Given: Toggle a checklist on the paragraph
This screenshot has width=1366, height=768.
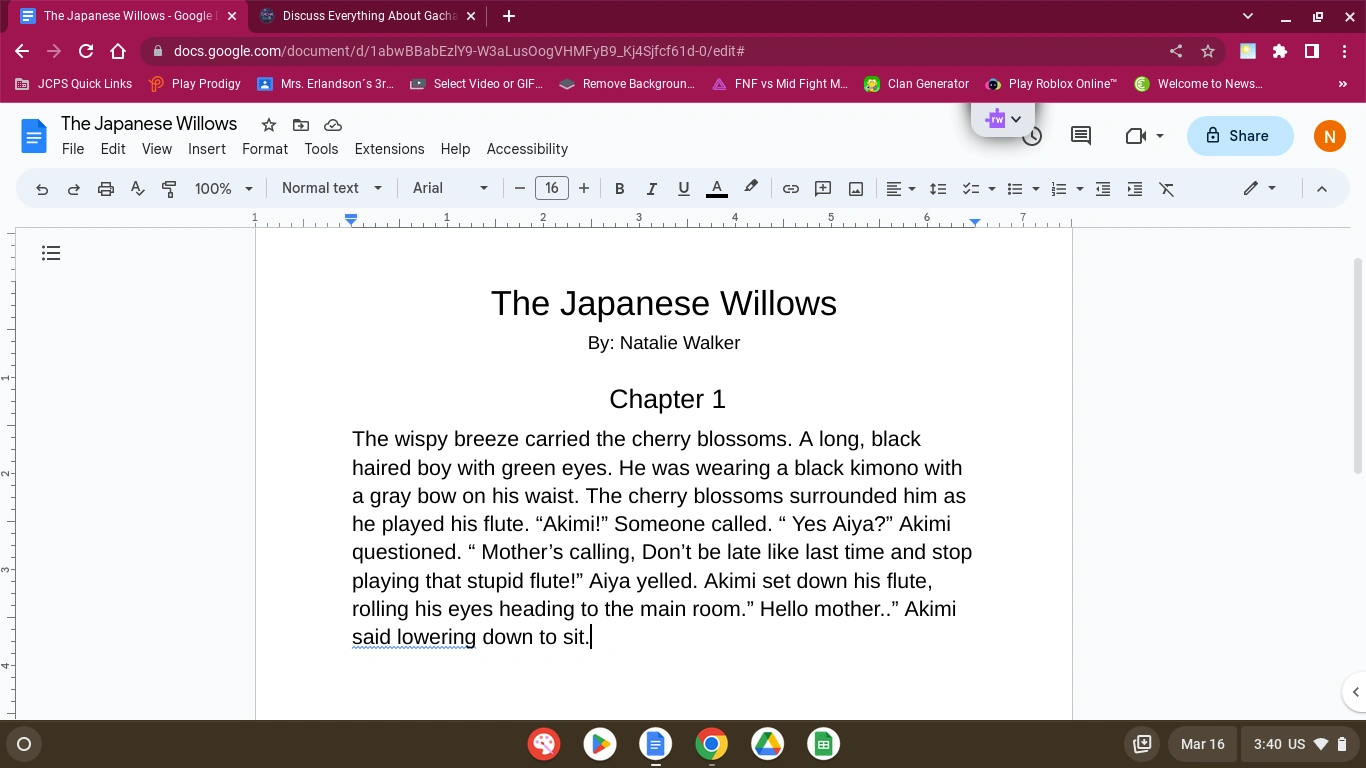Looking at the screenshot, I should coord(969,188).
